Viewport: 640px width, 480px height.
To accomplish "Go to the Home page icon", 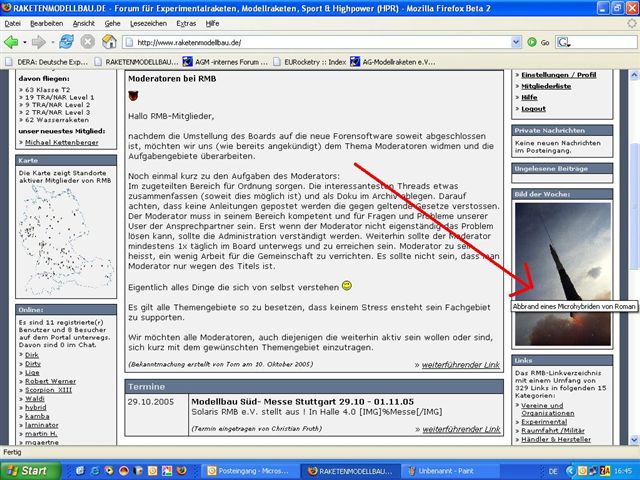I will [x=109, y=42].
